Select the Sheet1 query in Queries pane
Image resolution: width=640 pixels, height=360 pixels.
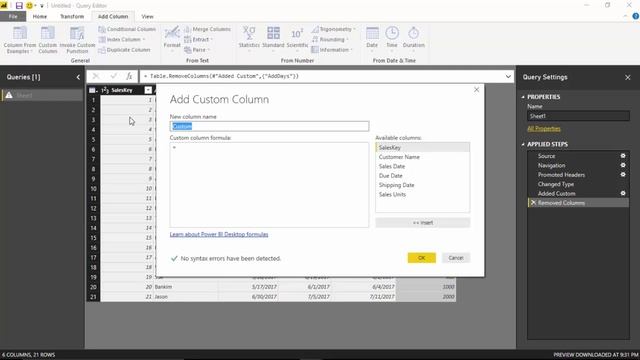point(42,95)
